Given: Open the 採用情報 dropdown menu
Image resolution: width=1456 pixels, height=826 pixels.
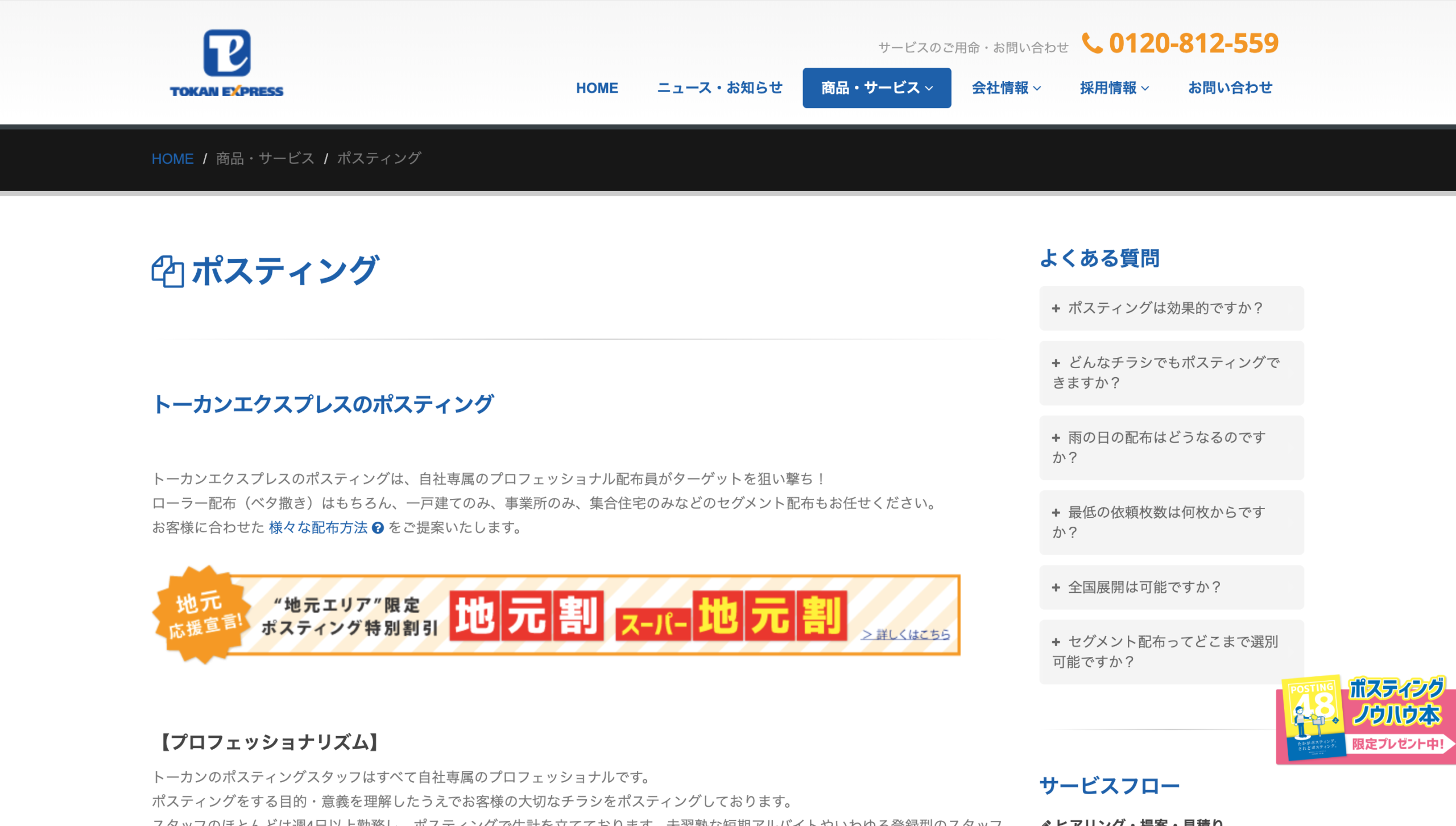Looking at the screenshot, I should [x=1114, y=87].
